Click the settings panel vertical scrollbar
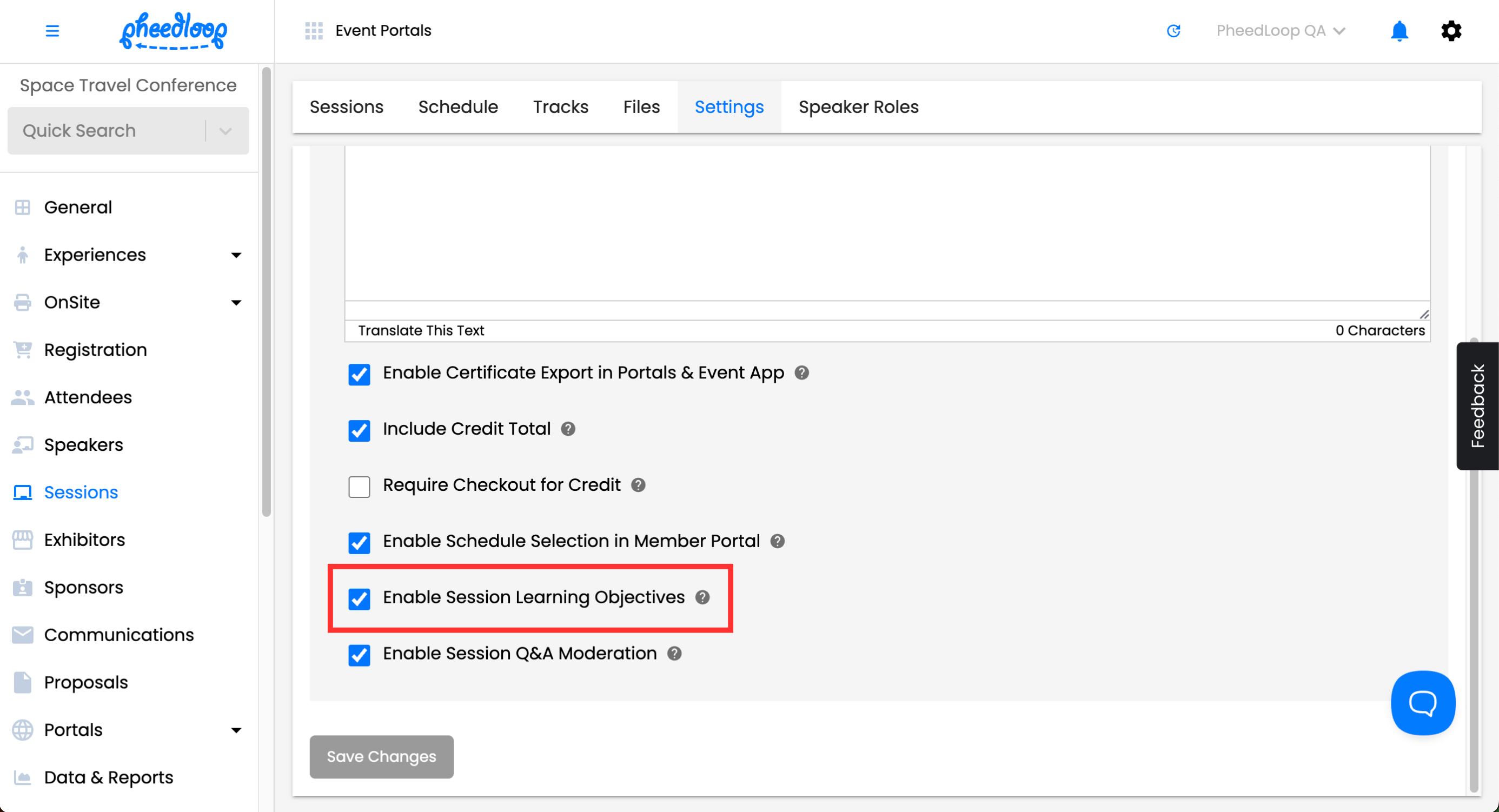The image size is (1499, 812). pyautogui.click(x=1474, y=564)
